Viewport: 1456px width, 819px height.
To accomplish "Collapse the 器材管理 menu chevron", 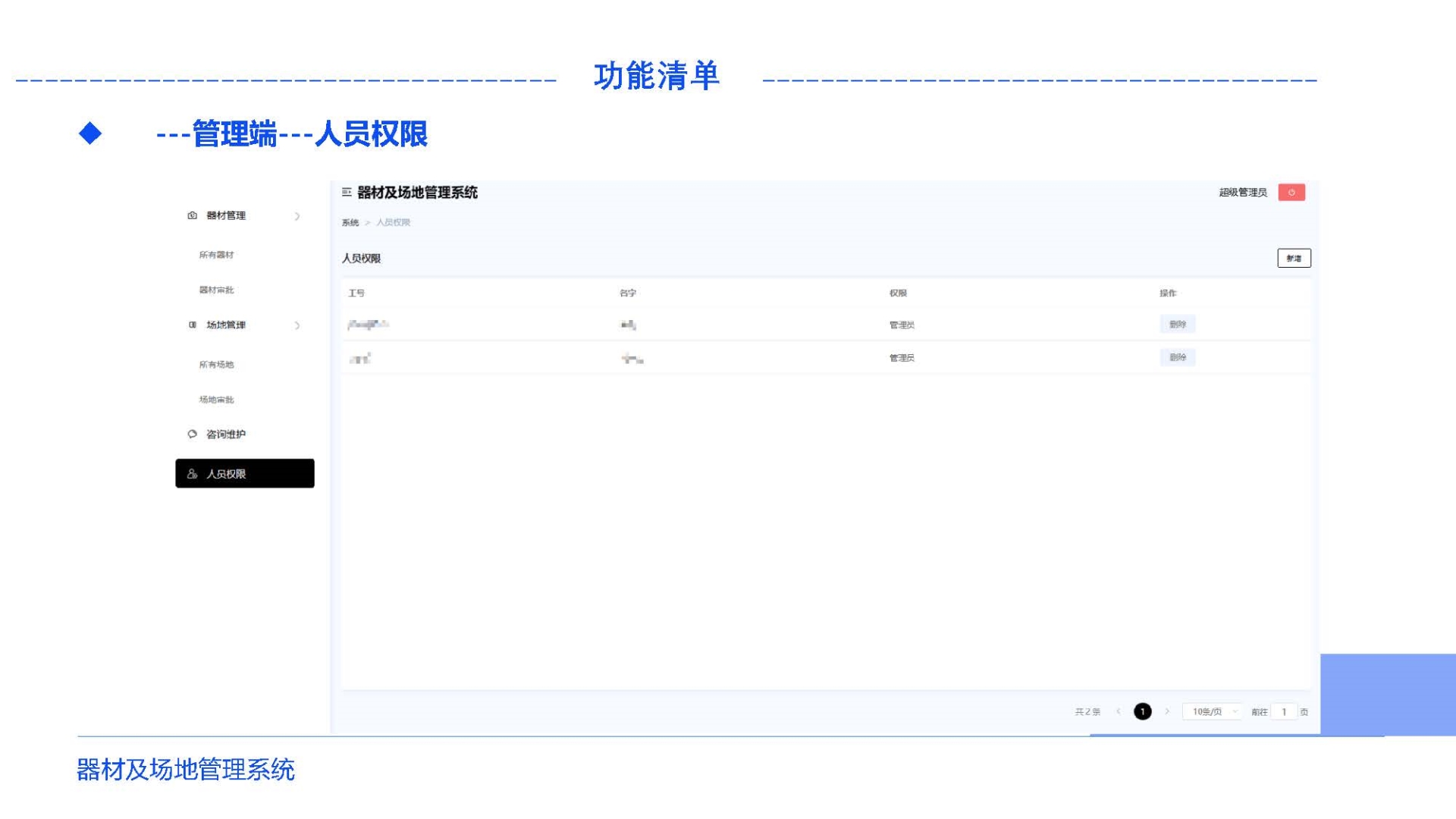I will click(297, 216).
